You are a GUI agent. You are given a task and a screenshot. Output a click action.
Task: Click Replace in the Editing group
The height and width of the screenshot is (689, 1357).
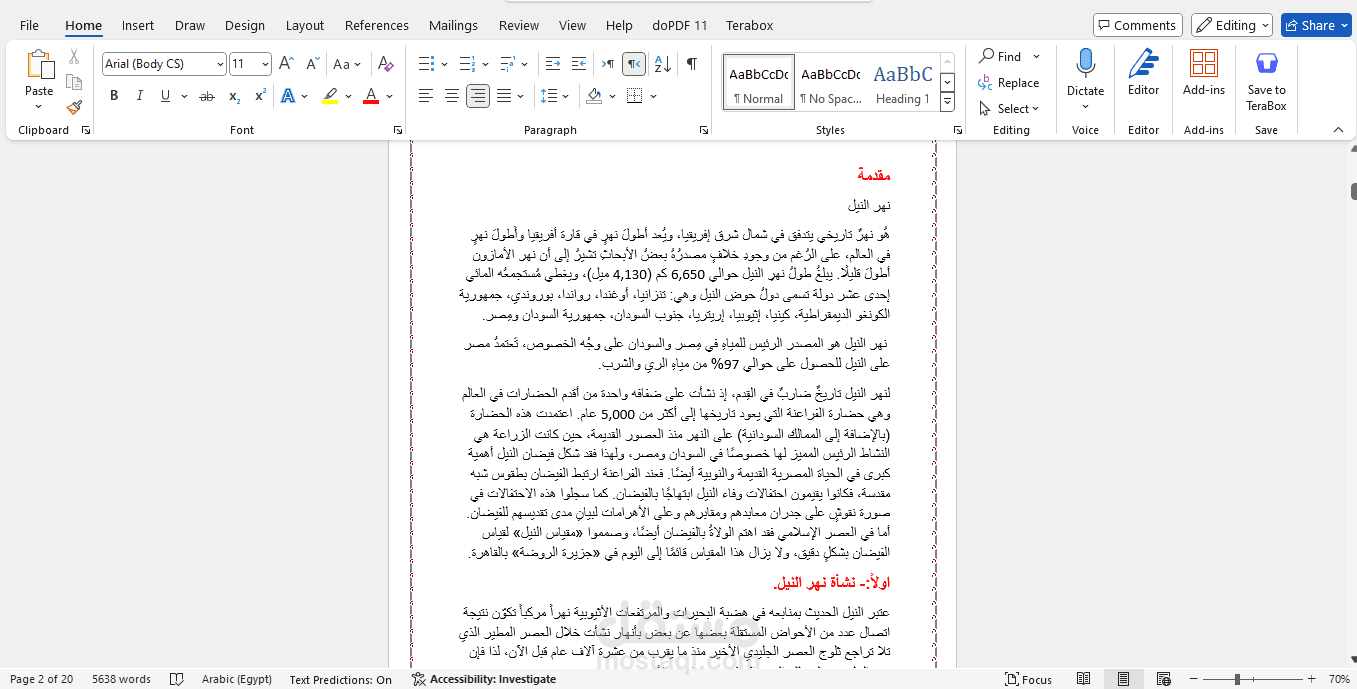point(1010,83)
